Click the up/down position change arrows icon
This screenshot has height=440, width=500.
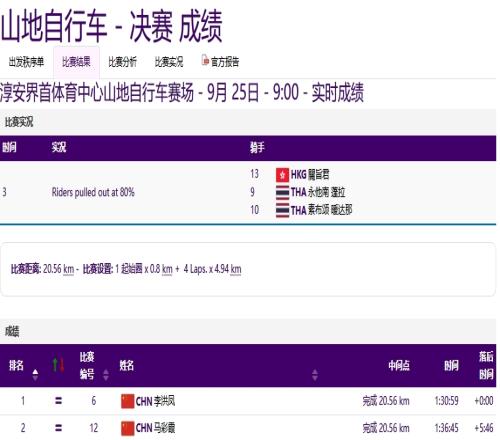(58, 365)
